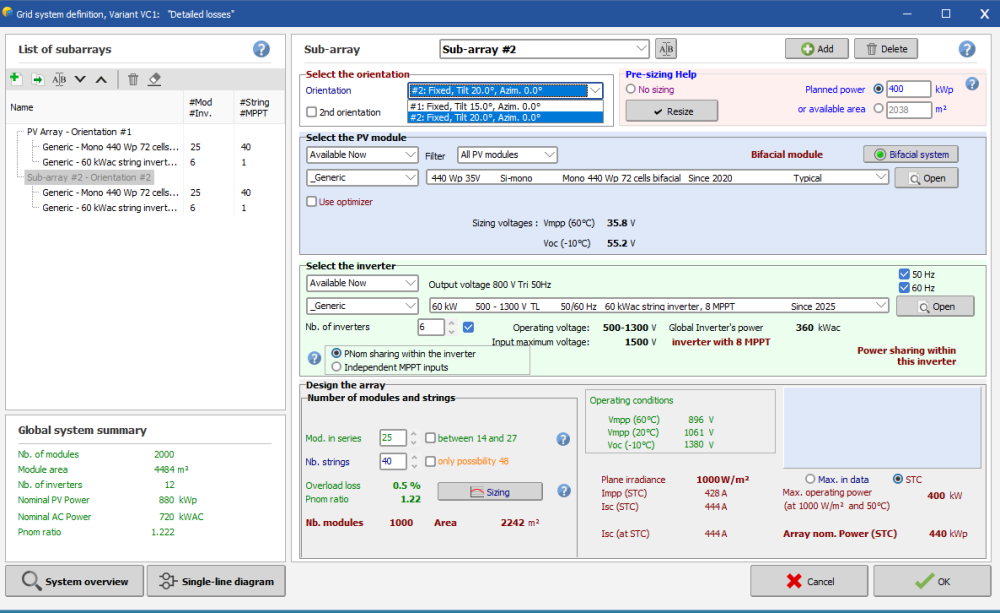Viewport: 1000px width, 613px height.
Task: Click rename icon beside Sub-array name field
Action: coord(666,49)
